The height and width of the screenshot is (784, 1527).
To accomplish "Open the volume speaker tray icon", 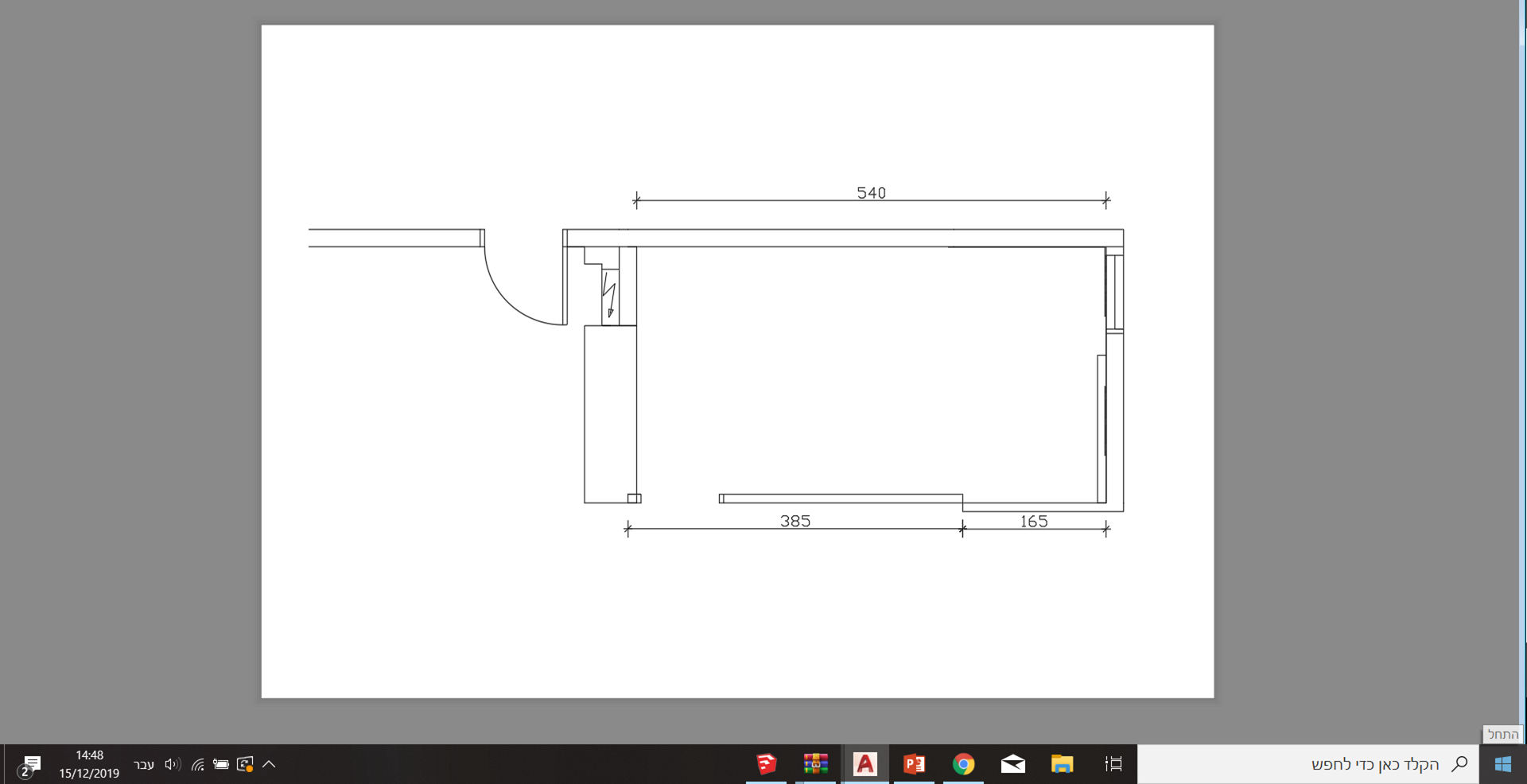I will pyautogui.click(x=173, y=764).
